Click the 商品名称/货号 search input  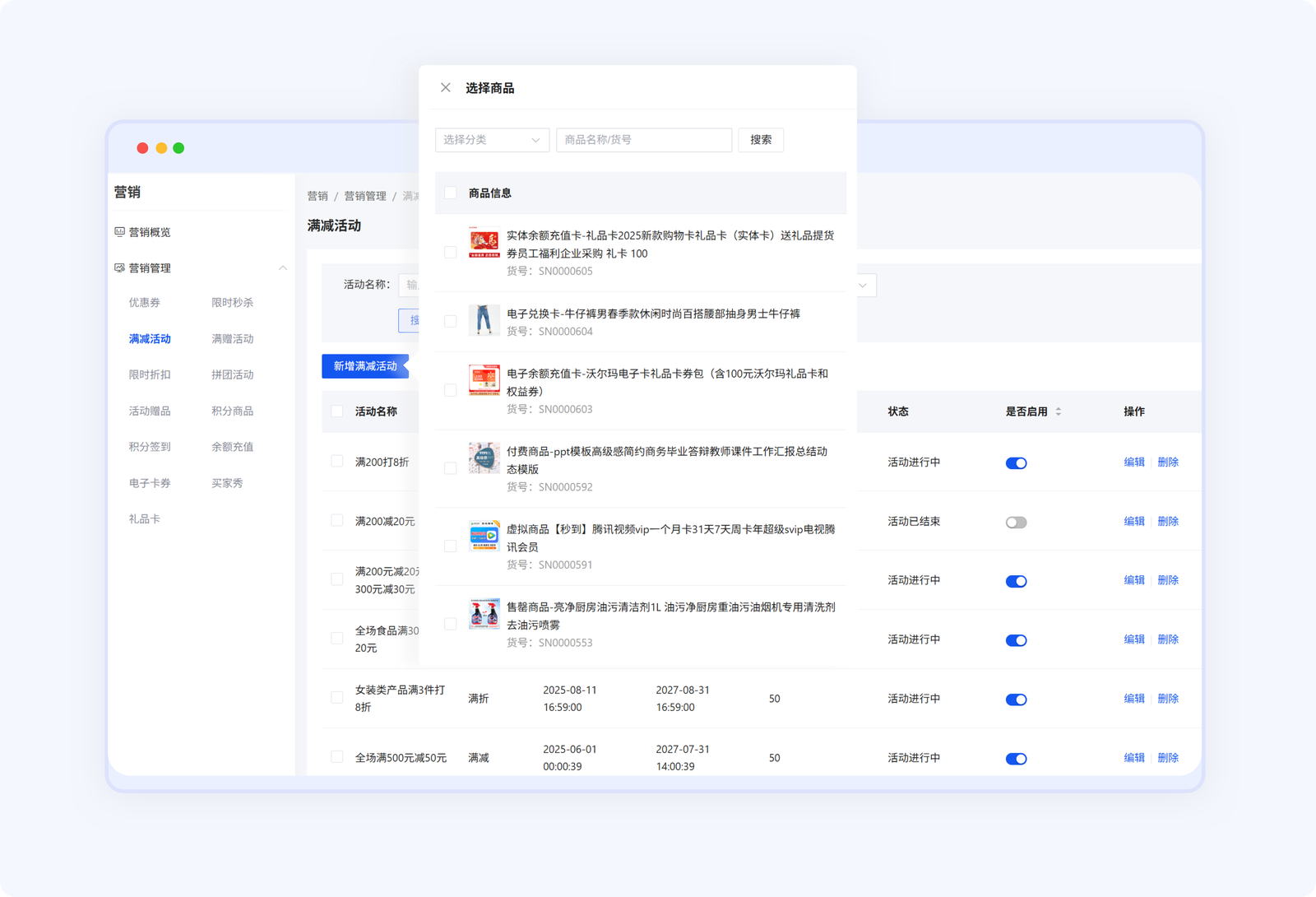pyautogui.click(x=643, y=140)
